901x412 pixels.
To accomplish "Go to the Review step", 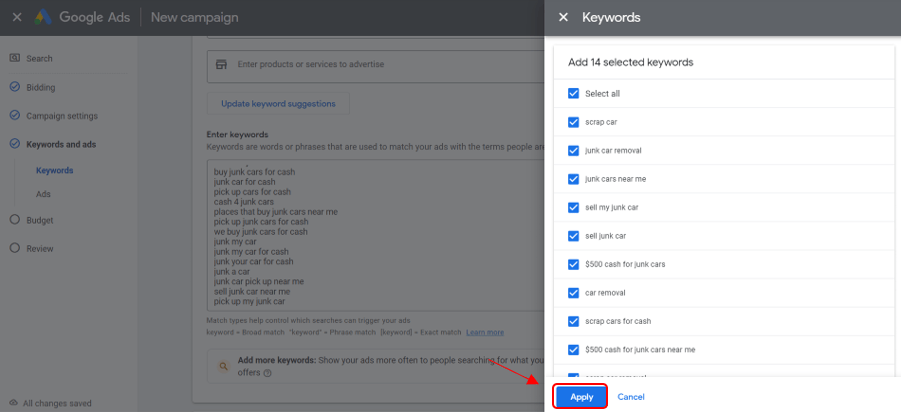I will (x=40, y=249).
